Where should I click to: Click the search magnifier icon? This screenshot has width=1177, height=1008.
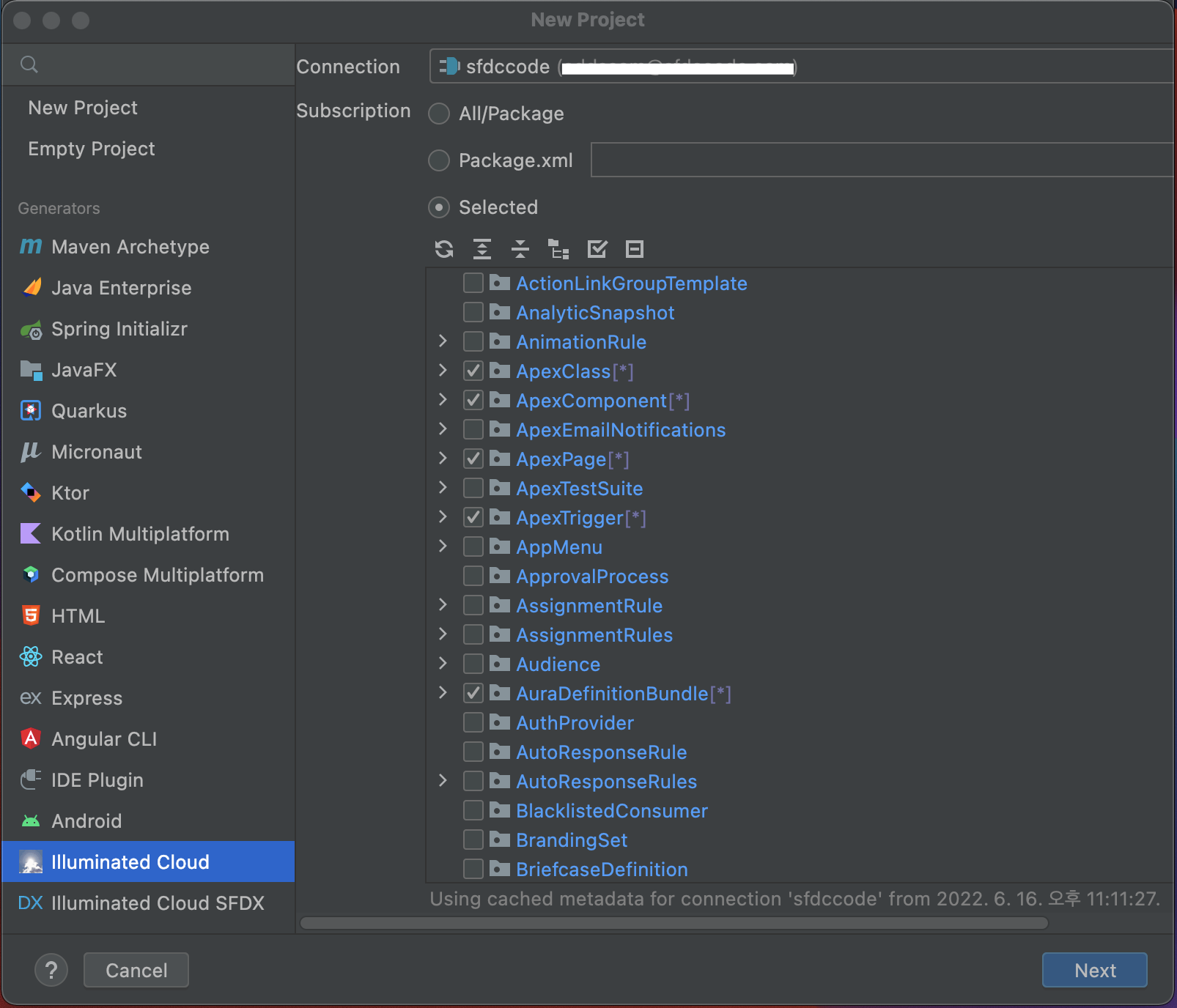pyautogui.click(x=29, y=64)
